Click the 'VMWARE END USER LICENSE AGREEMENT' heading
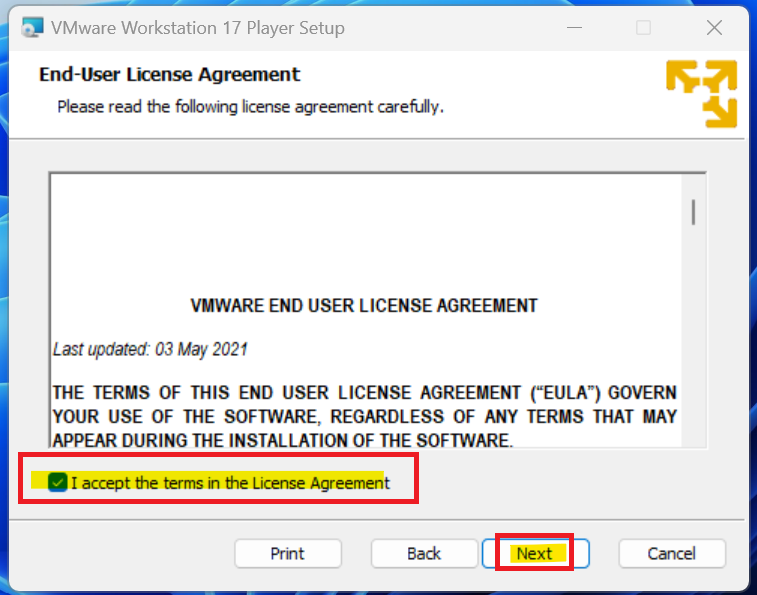This screenshot has height=595, width=757. [x=364, y=306]
